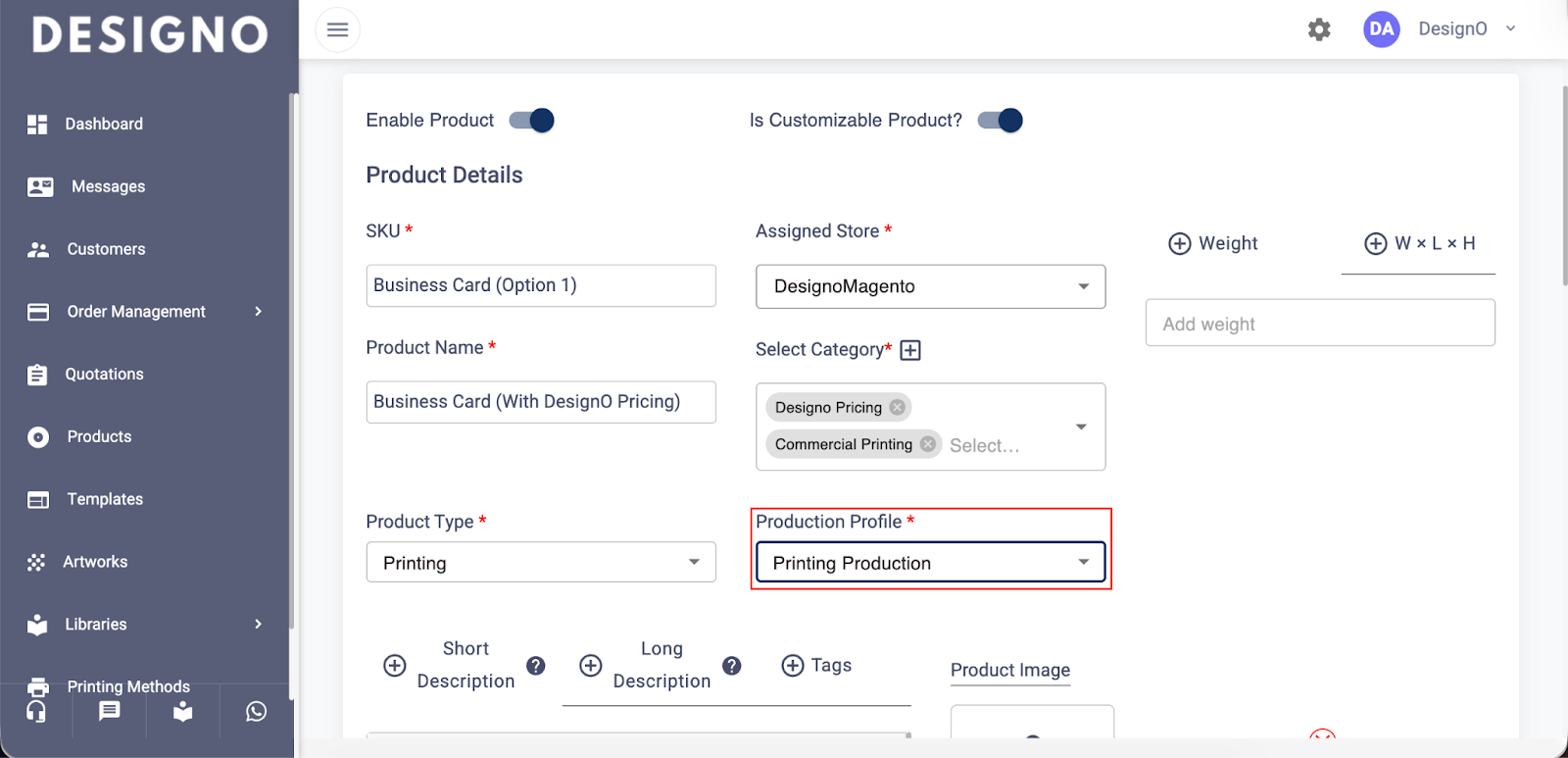Open the DesignO user account menu
This screenshot has width=1568, height=758.
1452,29
